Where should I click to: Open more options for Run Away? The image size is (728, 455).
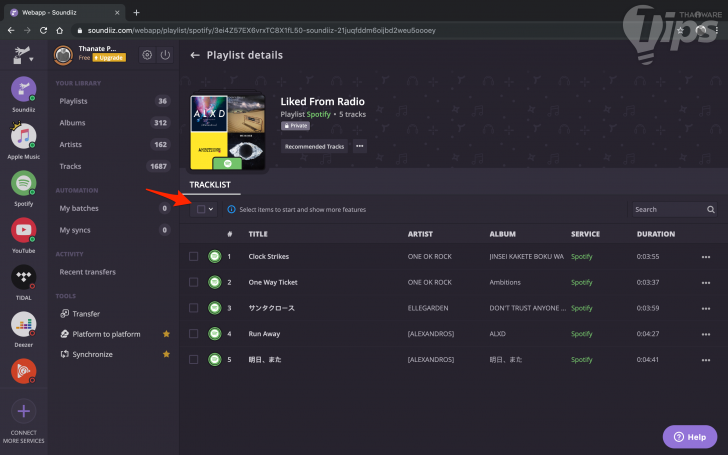[706, 334]
